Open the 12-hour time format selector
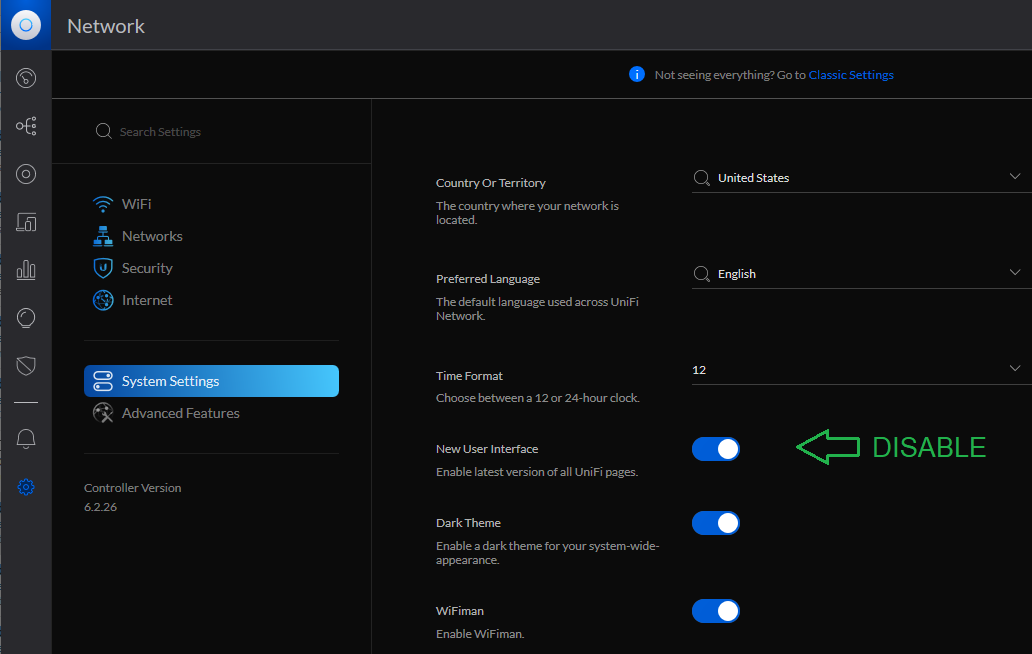 (x=862, y=370)
